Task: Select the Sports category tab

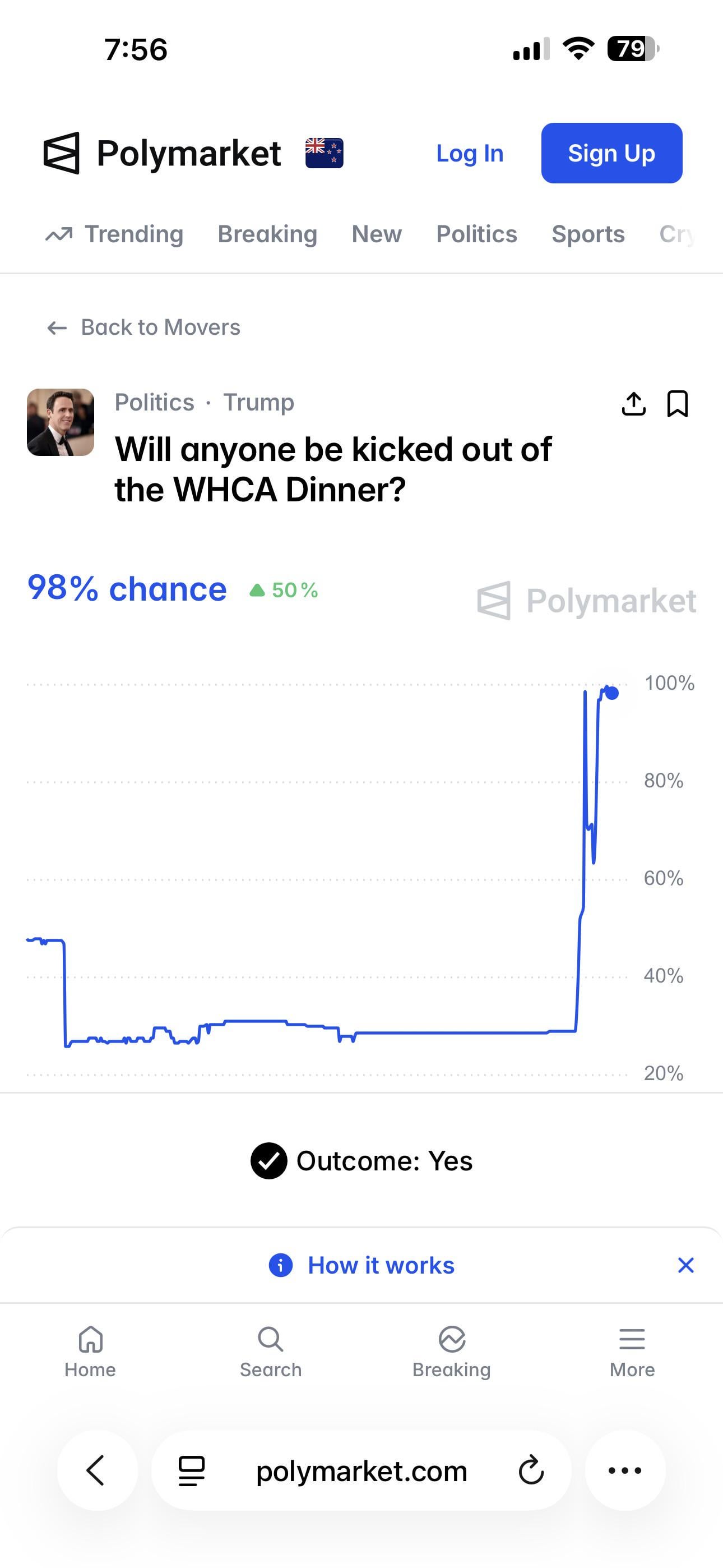Action: [588, 234]
